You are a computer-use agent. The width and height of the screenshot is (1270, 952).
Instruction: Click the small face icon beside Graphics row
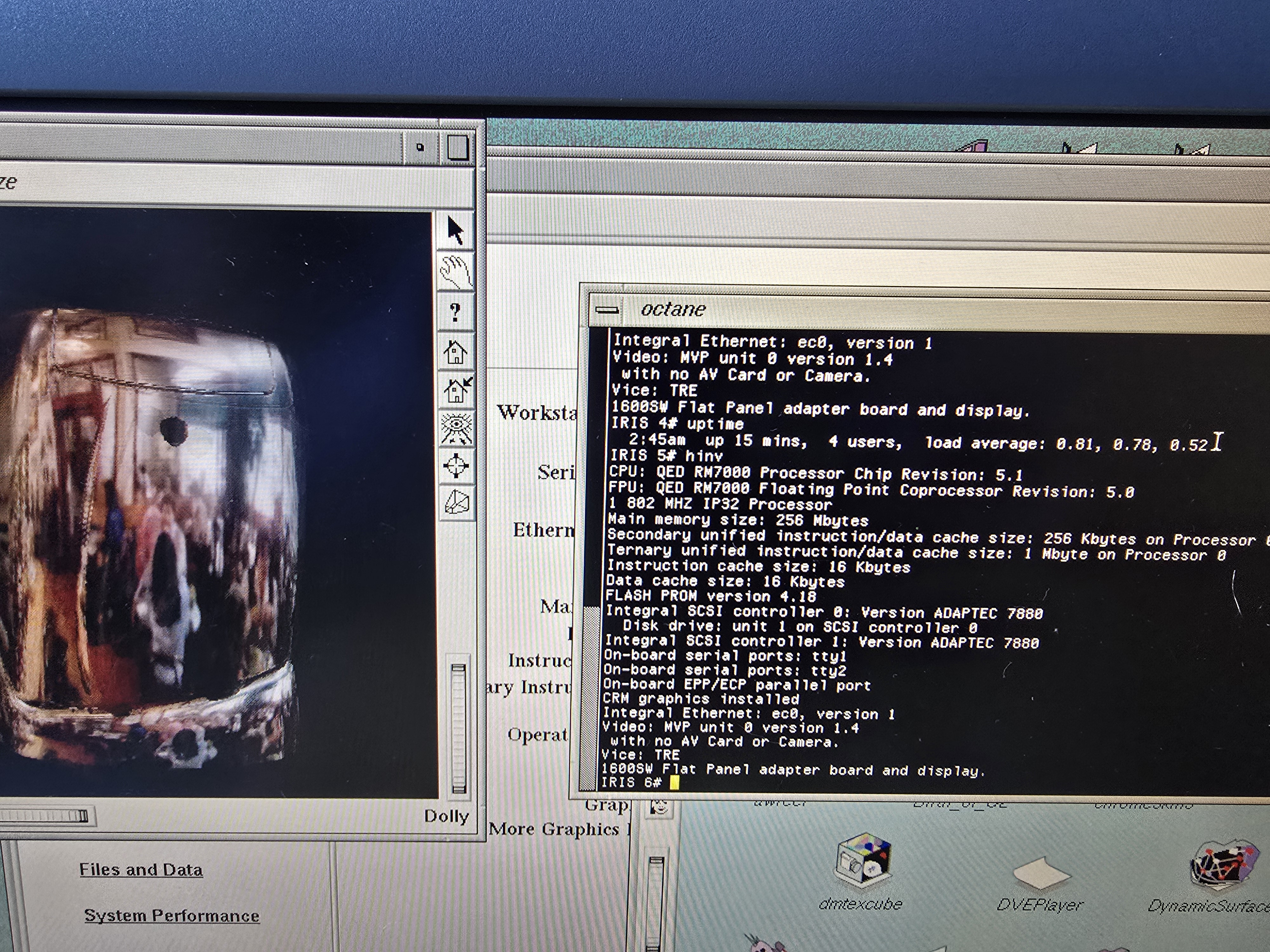[x=659, y=808]
